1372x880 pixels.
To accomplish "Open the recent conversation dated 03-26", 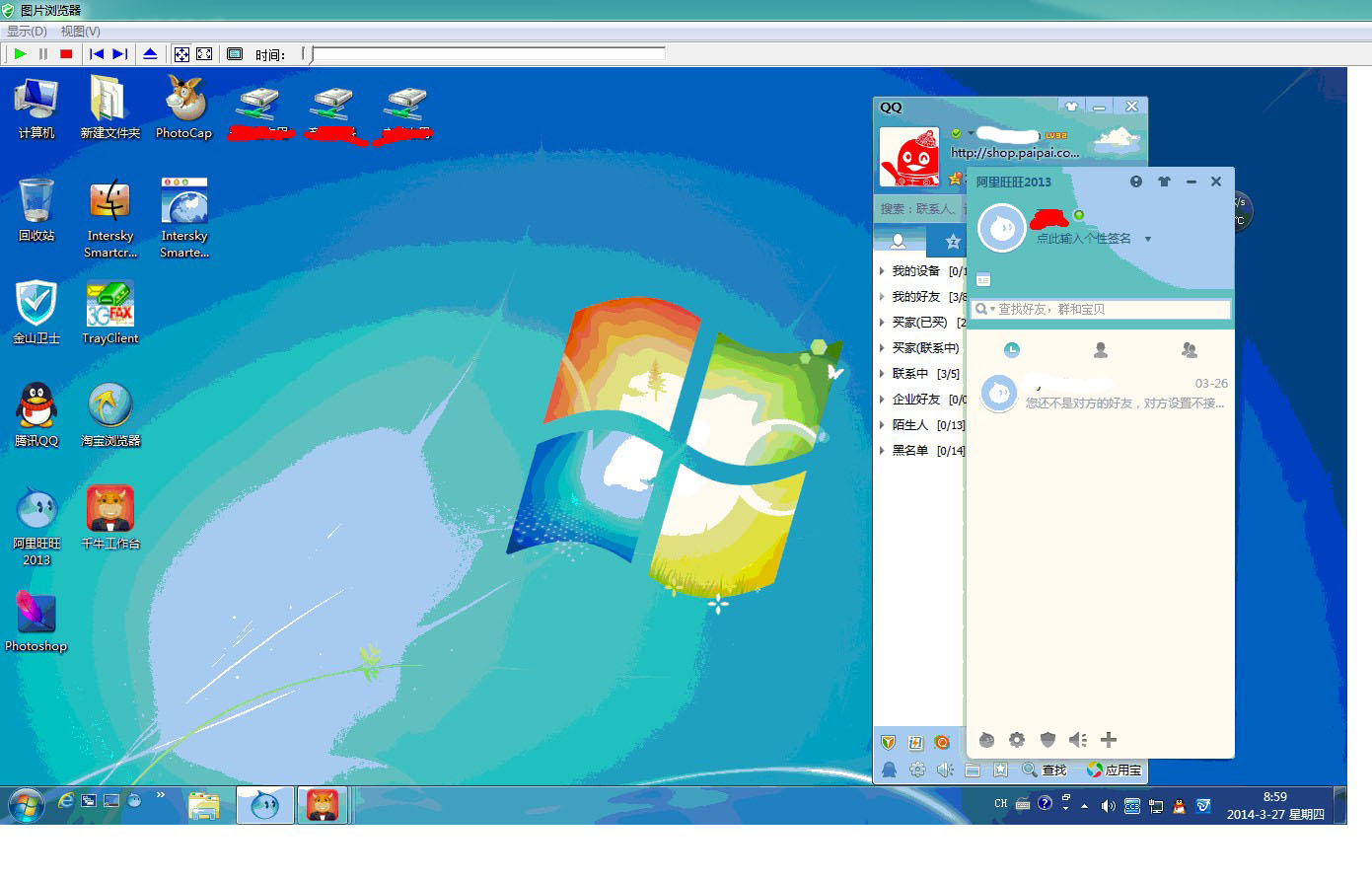I will (1101, 394).
